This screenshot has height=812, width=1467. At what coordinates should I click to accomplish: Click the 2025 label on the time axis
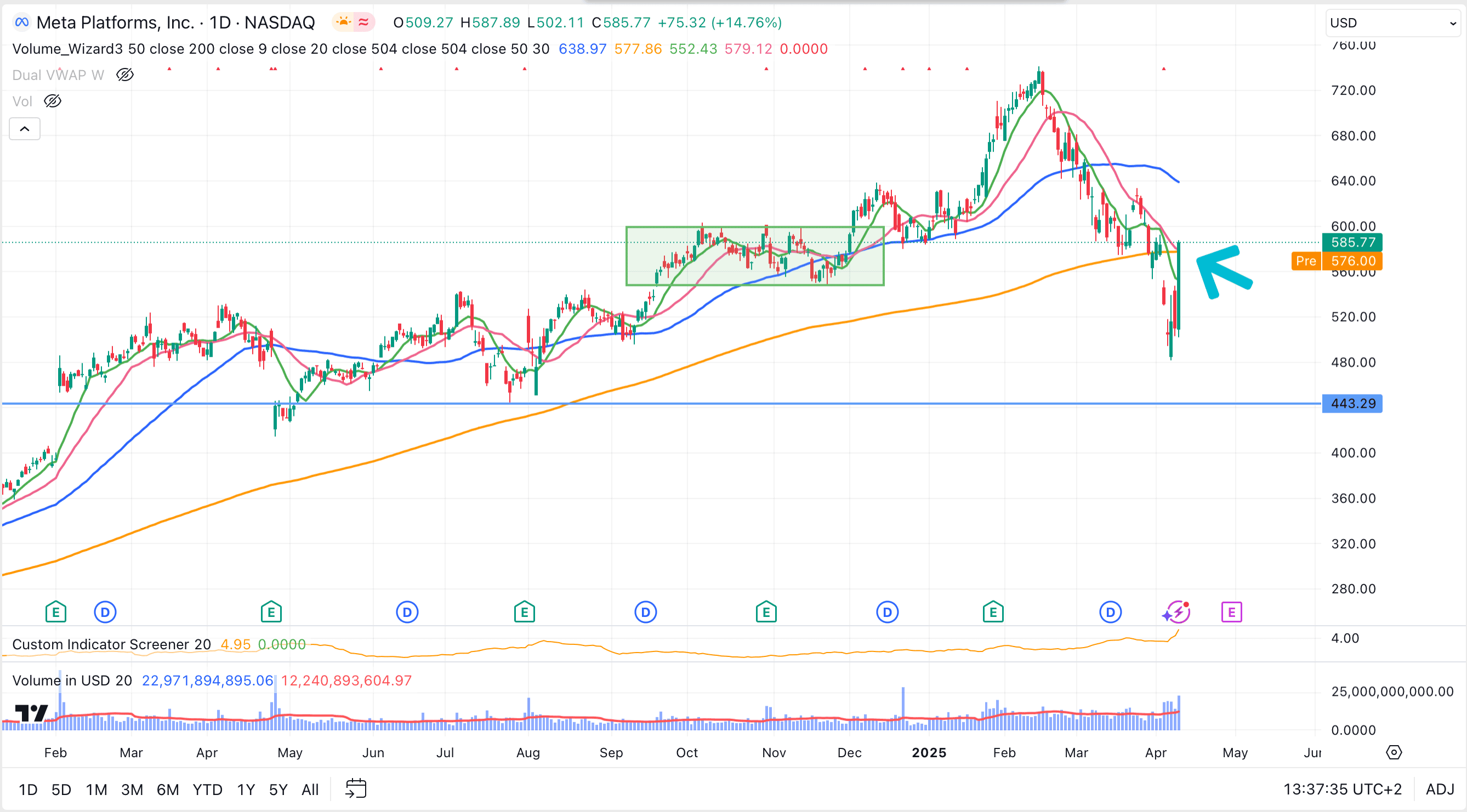[x=929, y=752]
